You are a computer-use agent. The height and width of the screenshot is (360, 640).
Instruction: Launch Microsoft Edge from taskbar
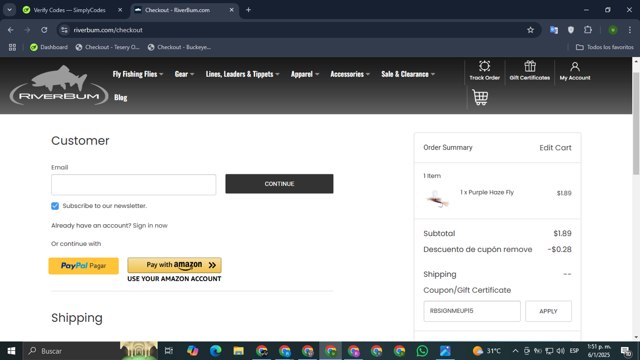216,351
